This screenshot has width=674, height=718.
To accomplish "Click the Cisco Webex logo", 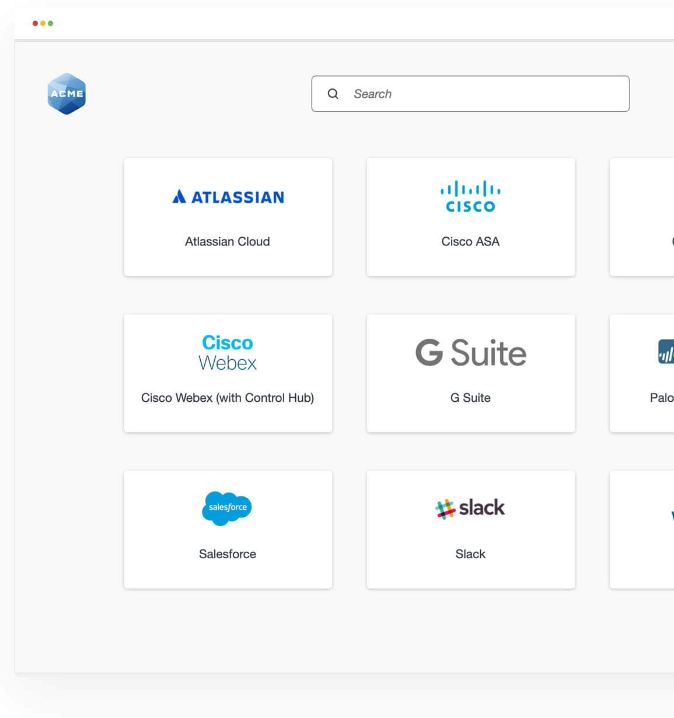I will 228,352.
